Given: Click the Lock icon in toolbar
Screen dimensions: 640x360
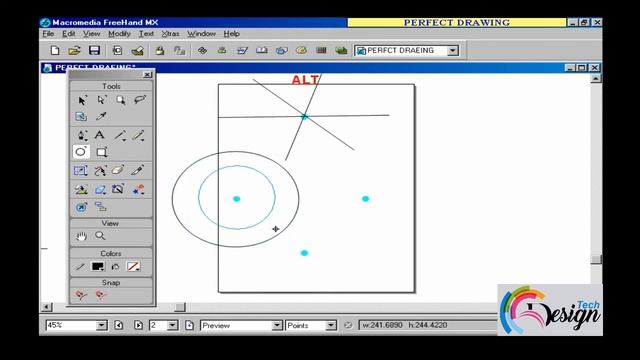Looking at the screenshot, I should click(x=160, y=50).
